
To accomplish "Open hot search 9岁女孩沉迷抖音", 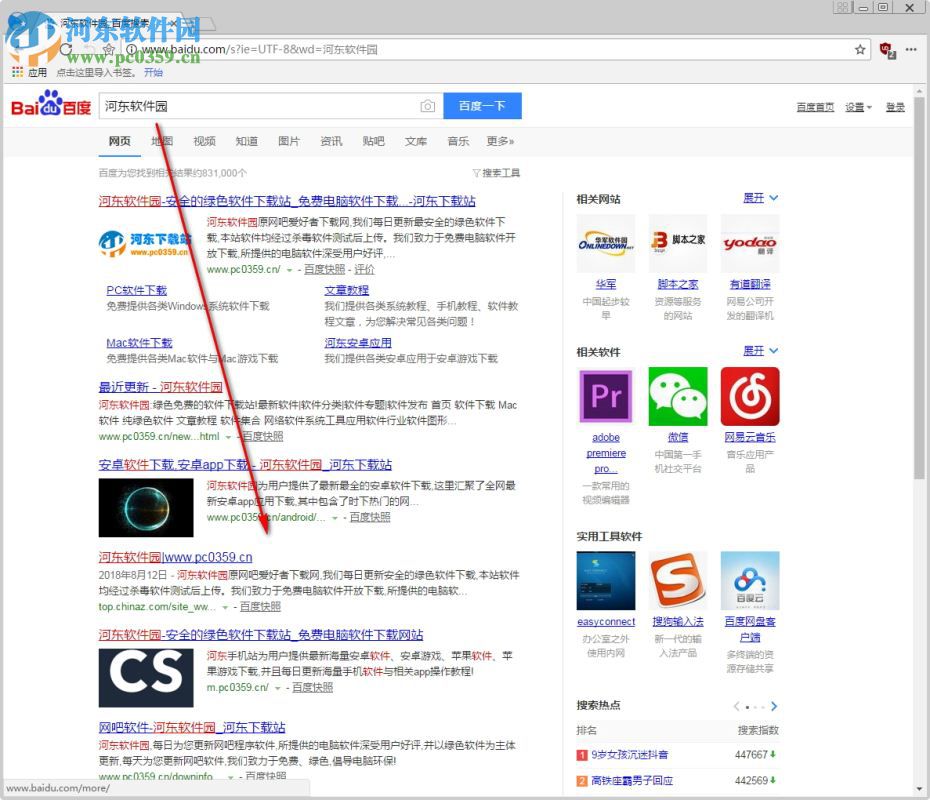I will pos(629,754).
